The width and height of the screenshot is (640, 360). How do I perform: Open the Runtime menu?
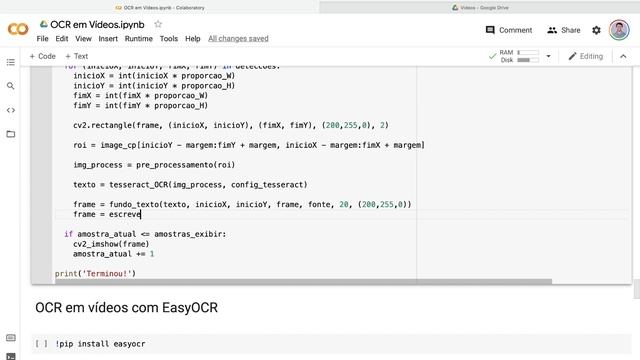click(x=138, y=39)
